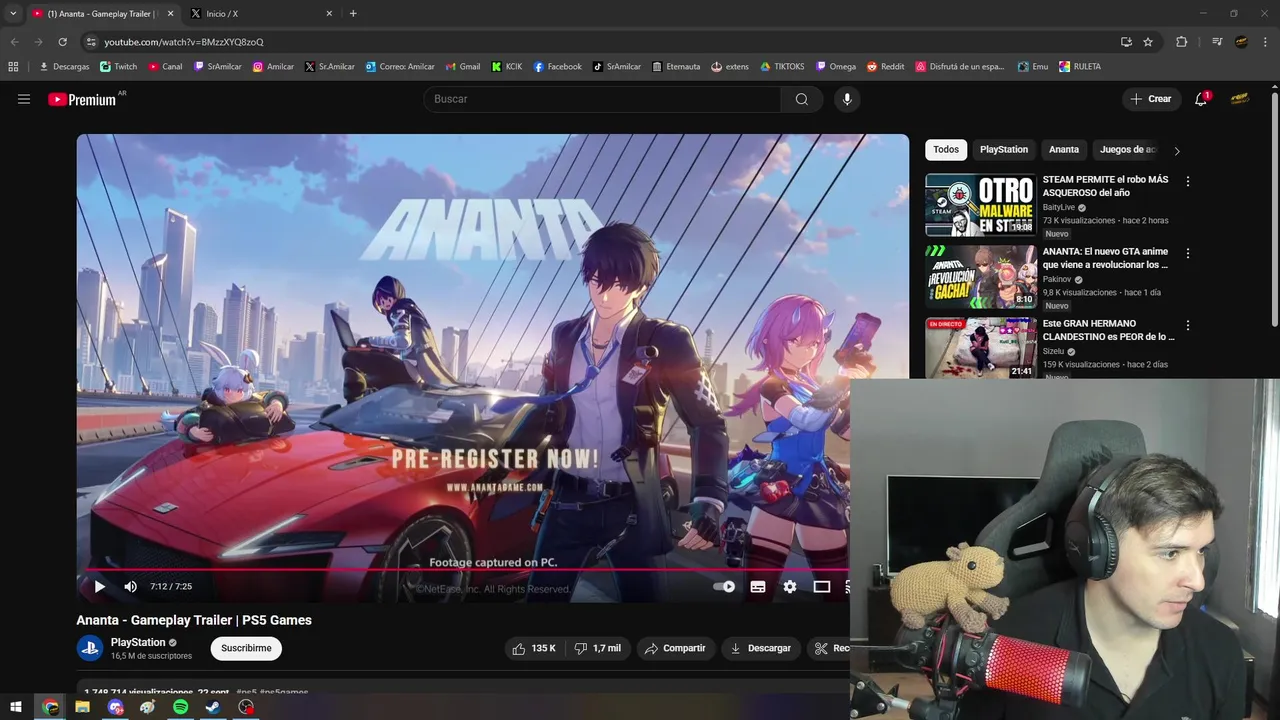Open the PlayStation channel name link
1280x720 pixels.
coord(138,642)
